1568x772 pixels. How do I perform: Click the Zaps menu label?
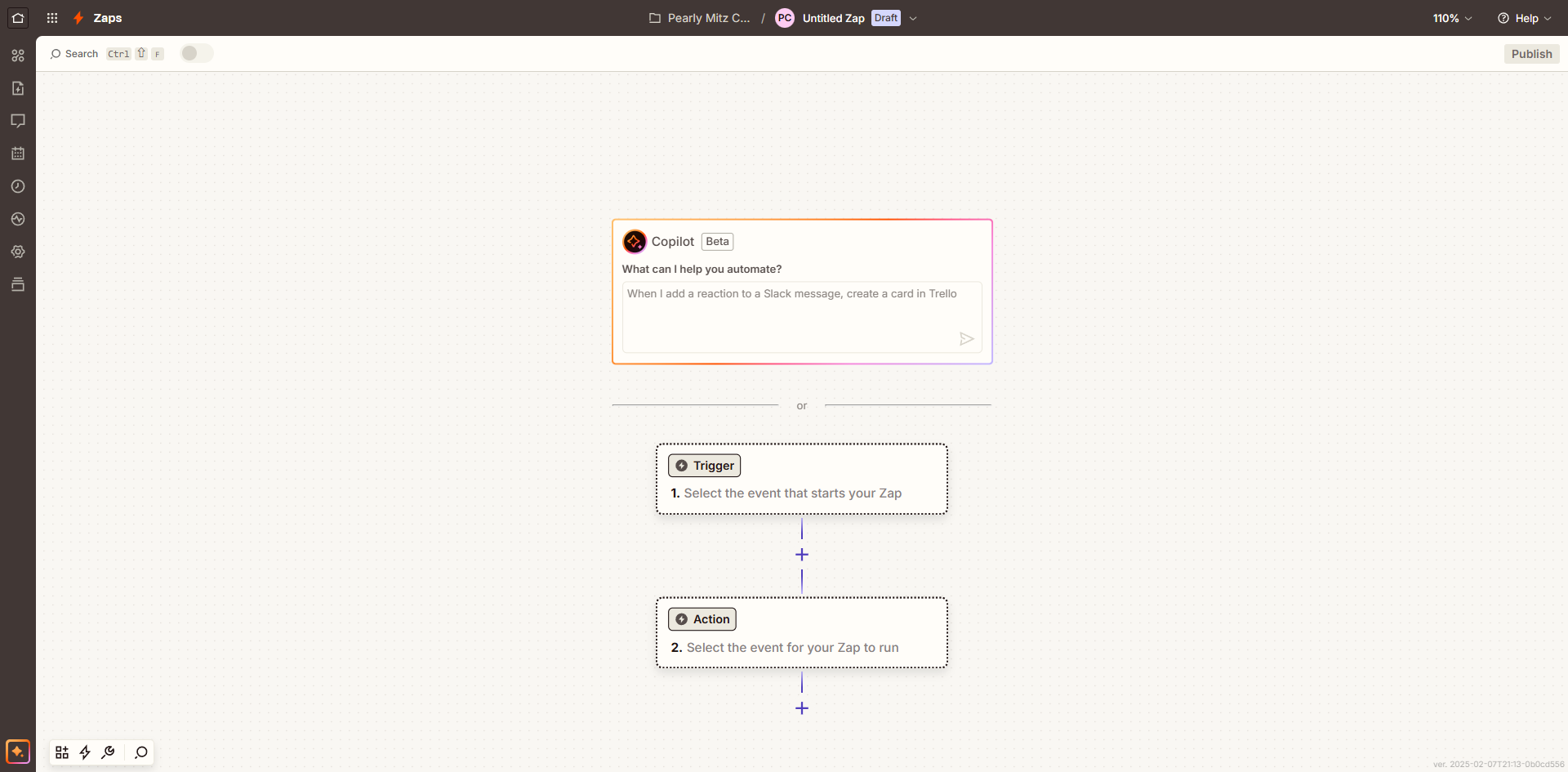[107, 18]
